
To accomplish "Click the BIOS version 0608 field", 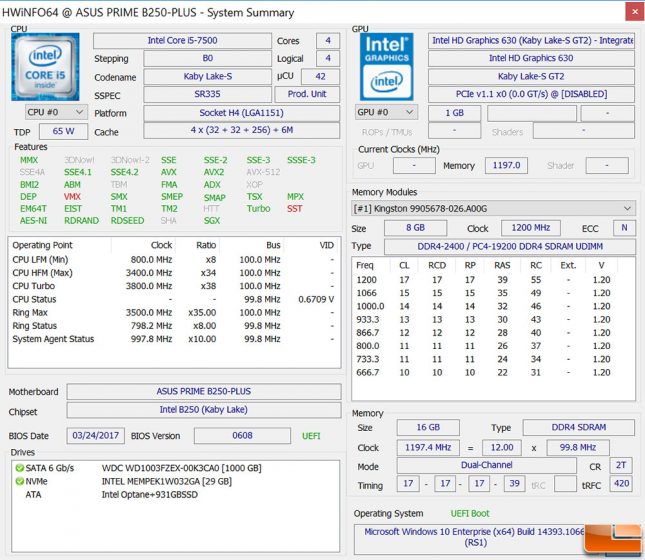I will tap(242, 436).
